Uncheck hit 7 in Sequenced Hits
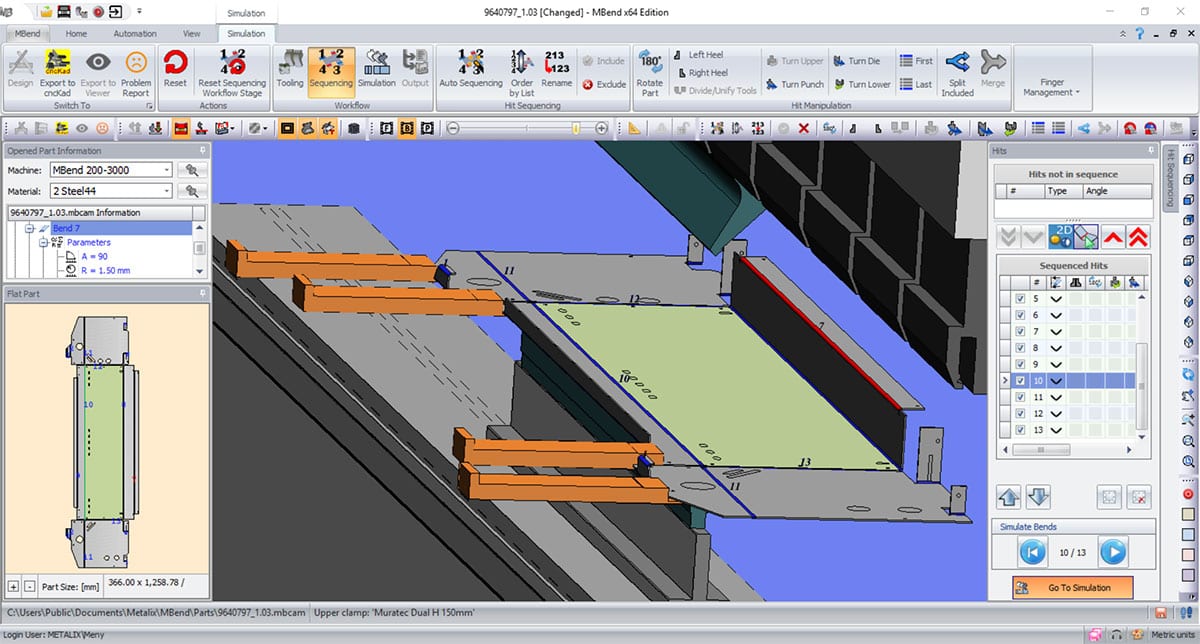The width and height of the screenshot is (1200, 644). (x=1019, y=331)
